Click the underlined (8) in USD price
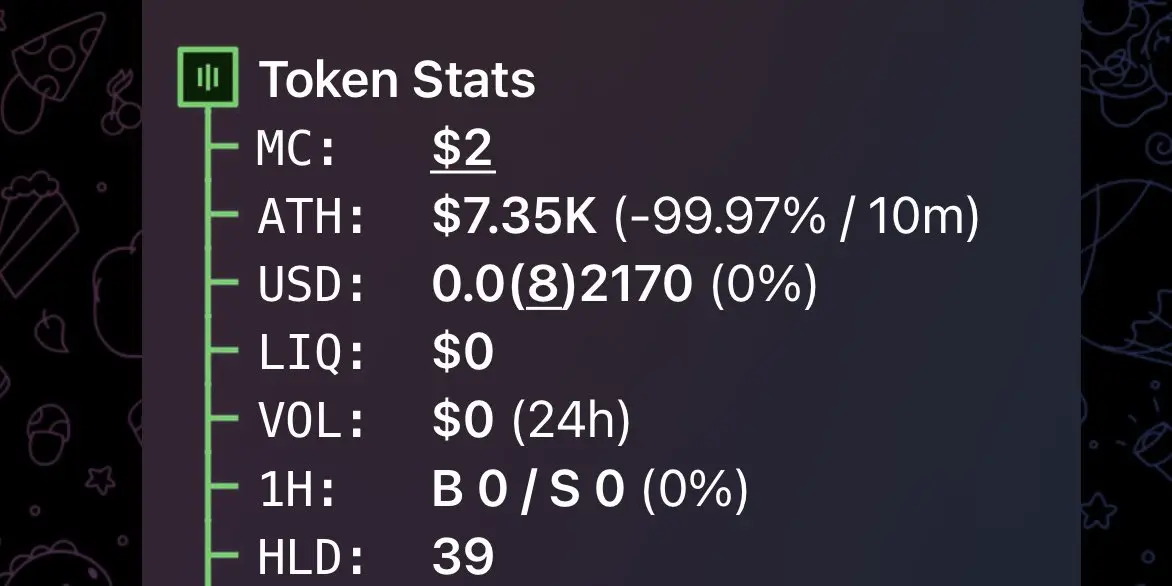The width and height of the screenshot is (1172, 586). pos(543,285)
